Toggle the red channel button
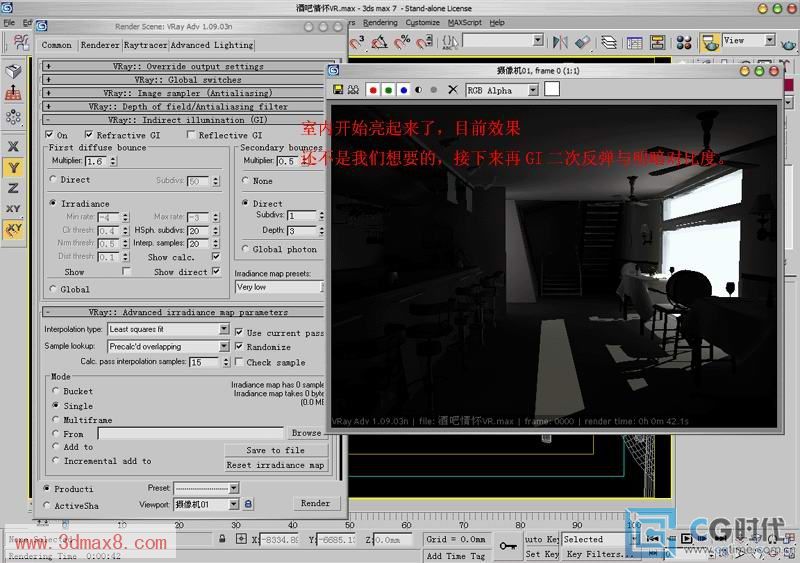Screen dimensions: 800x563 click(x=373, y=90)
